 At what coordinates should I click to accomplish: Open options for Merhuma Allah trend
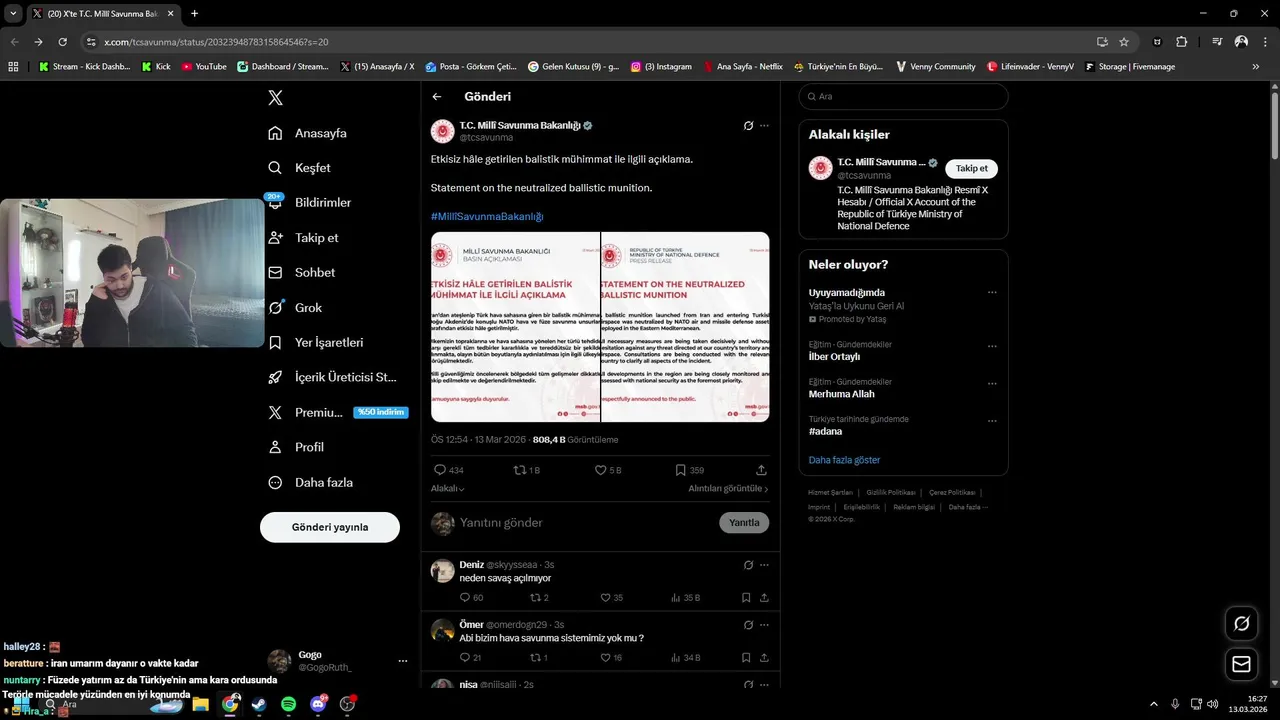pos(992,383)
